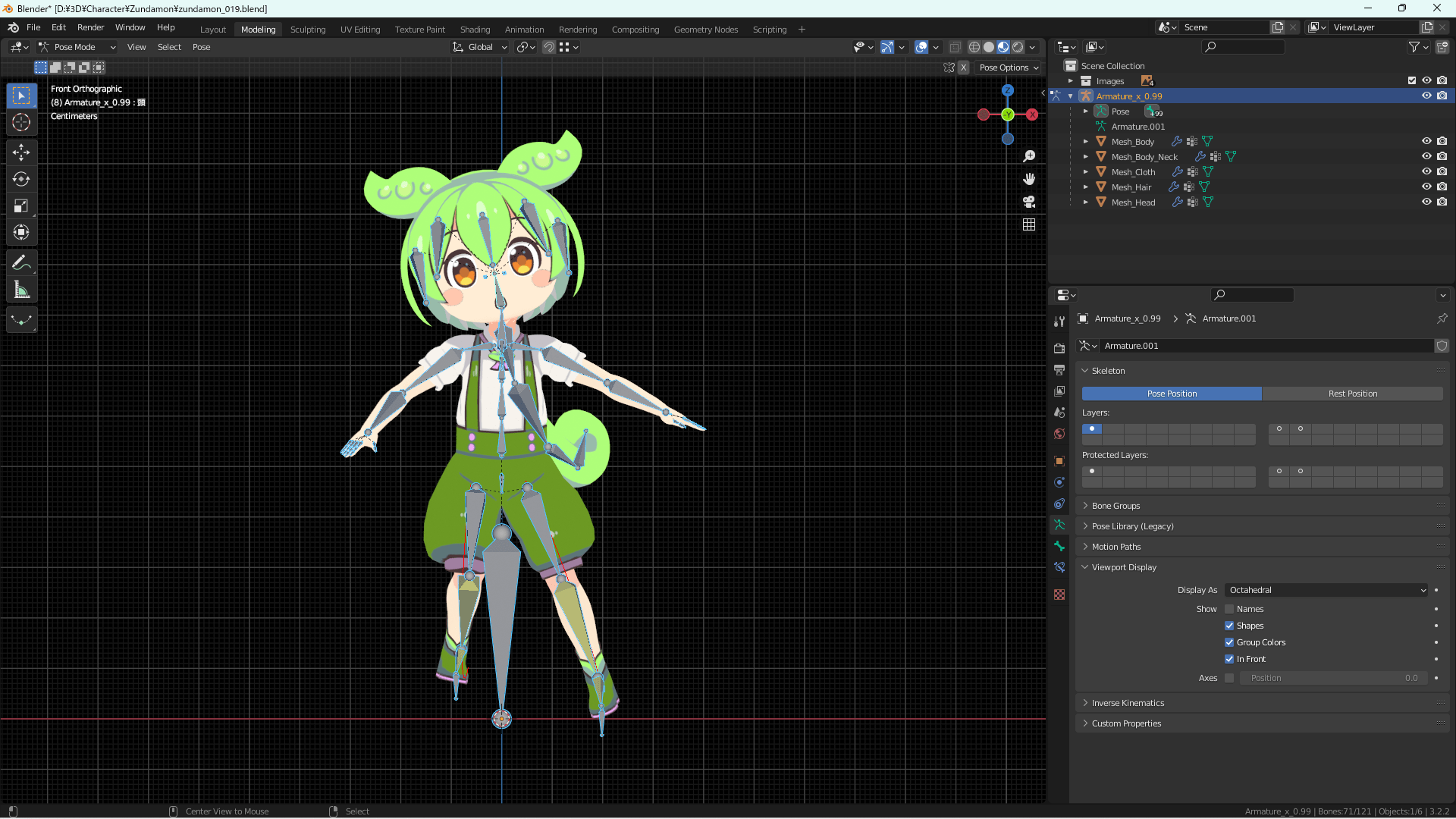
Task: Select the Move tool in the toolbar
Action: point(21,152)
